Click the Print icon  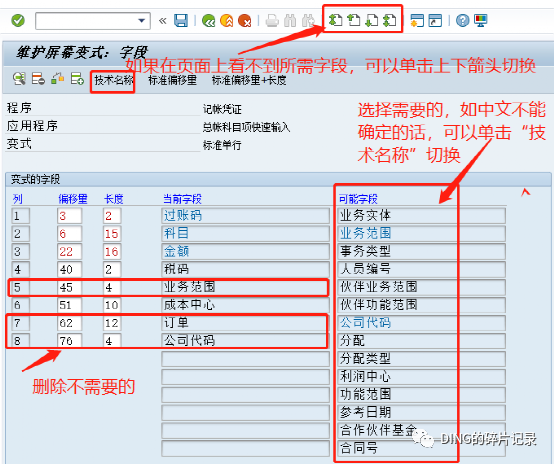272,20
